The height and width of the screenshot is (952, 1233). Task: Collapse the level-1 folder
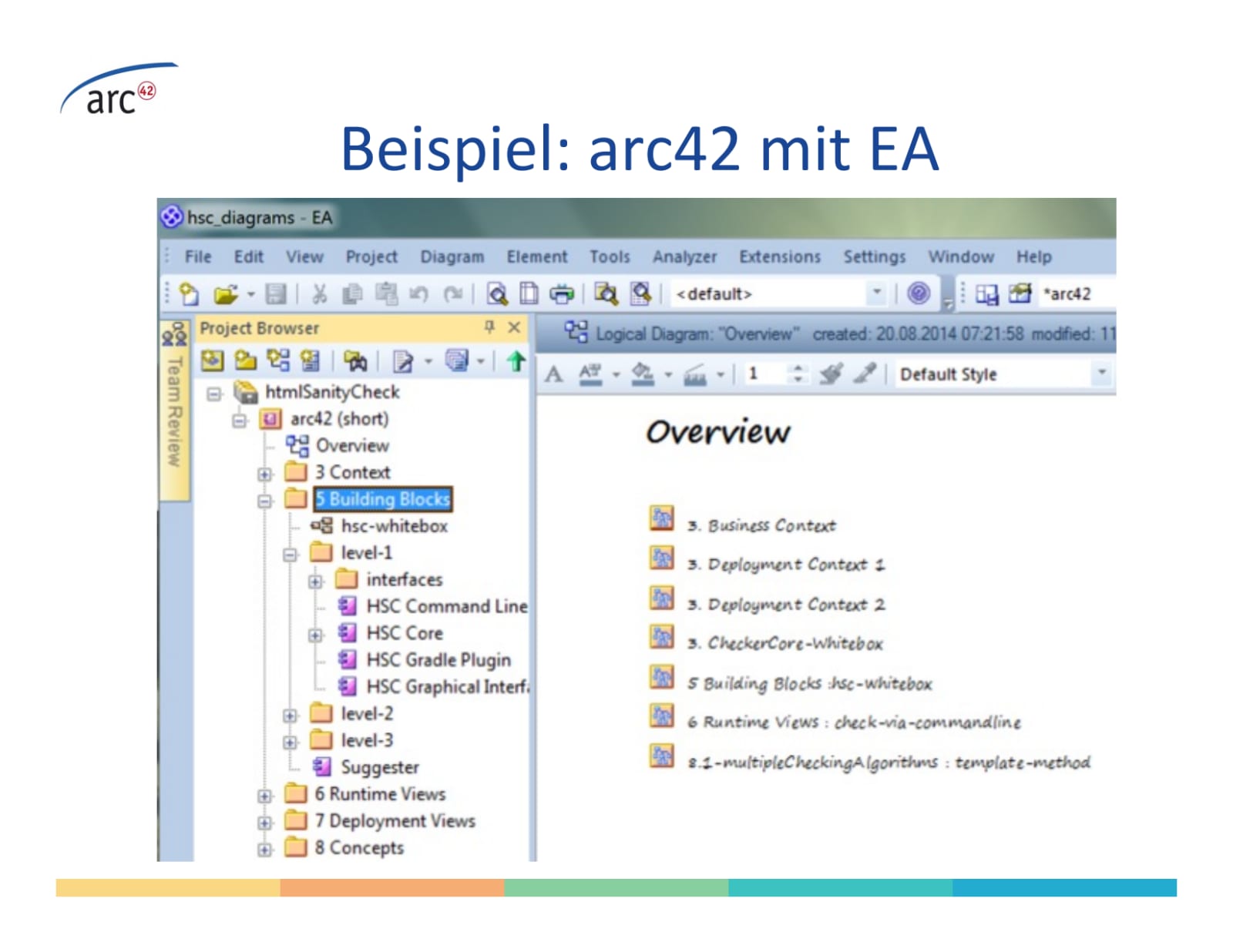click(x=290, y=555)
